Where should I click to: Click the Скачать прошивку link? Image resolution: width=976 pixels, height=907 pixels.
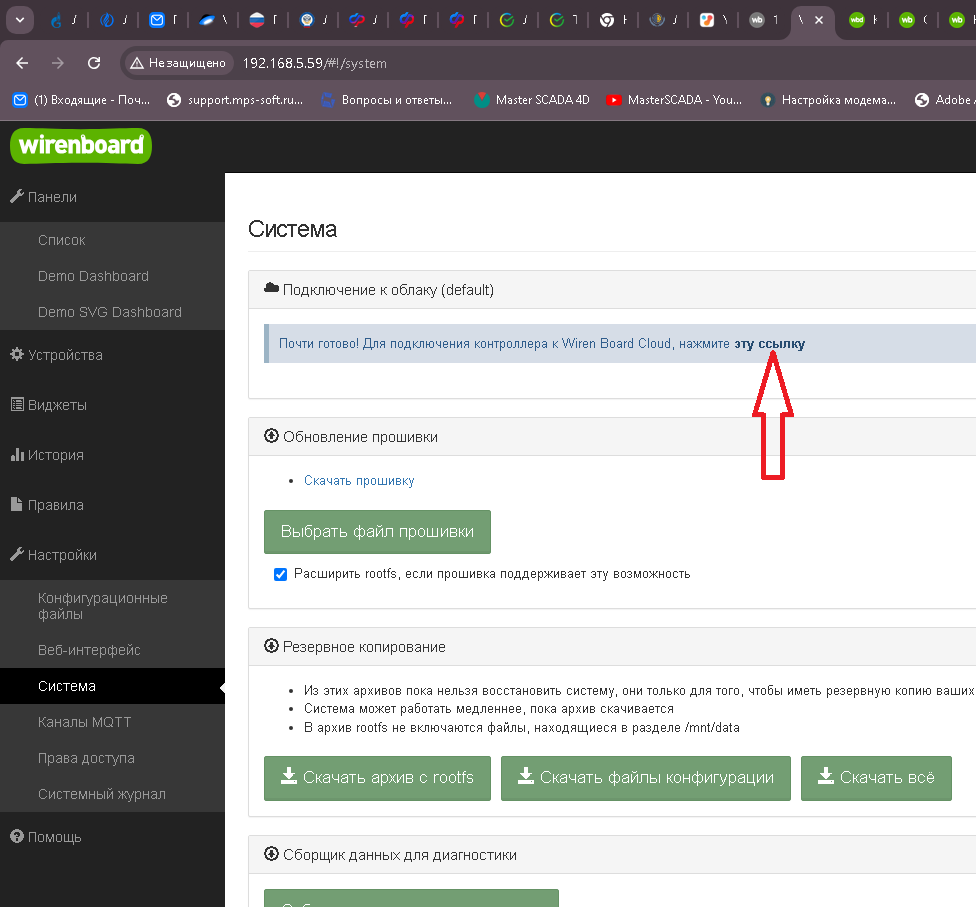[359, 481]
